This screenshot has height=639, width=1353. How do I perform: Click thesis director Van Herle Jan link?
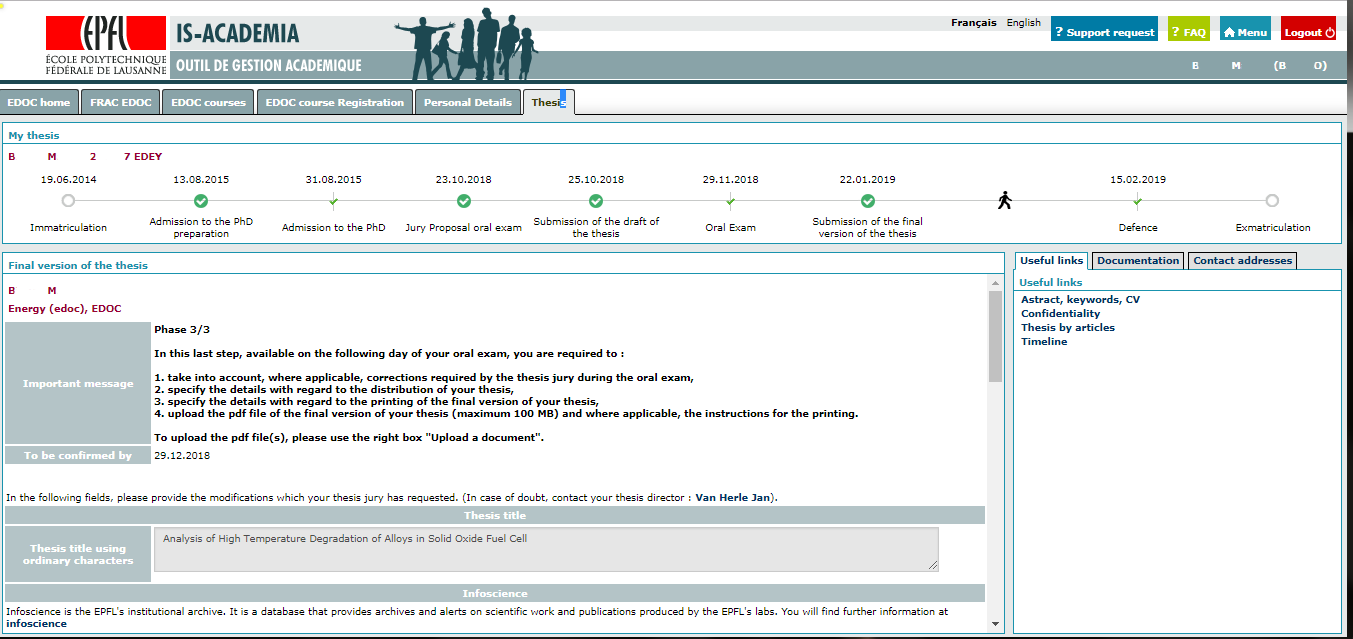point(733,497)
